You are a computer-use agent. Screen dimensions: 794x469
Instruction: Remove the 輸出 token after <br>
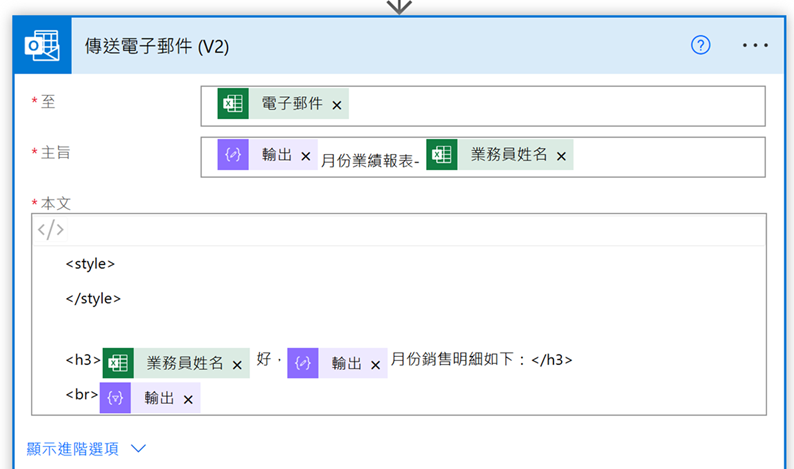(x=188, y=399)
